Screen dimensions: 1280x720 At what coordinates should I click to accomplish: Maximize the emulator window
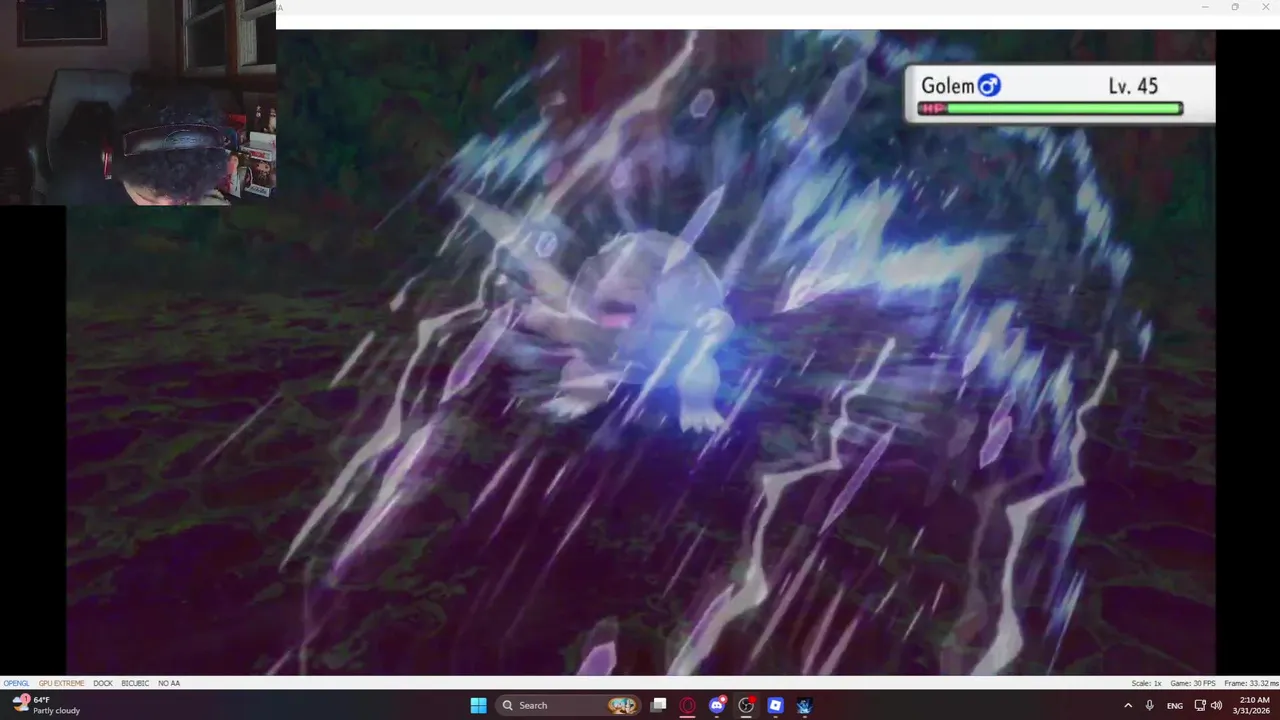(1235, 7)
